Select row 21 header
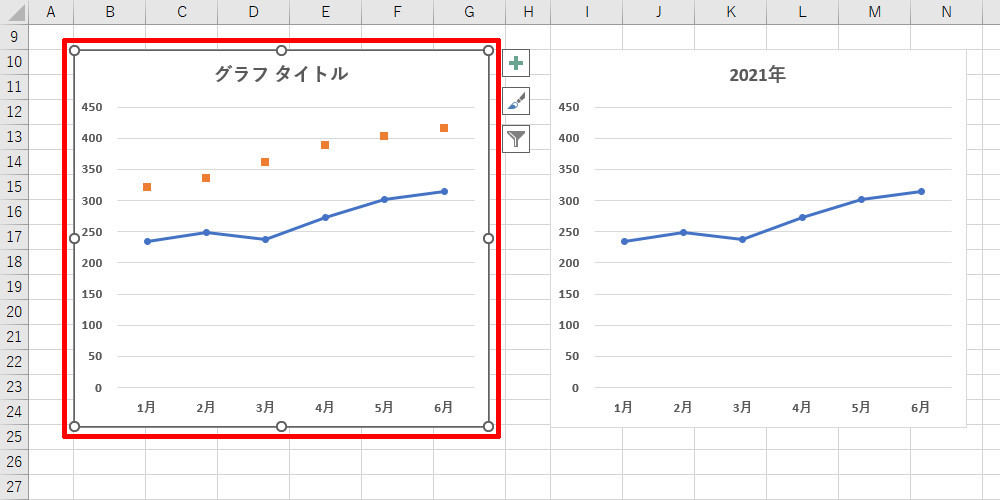 [14, 337]
